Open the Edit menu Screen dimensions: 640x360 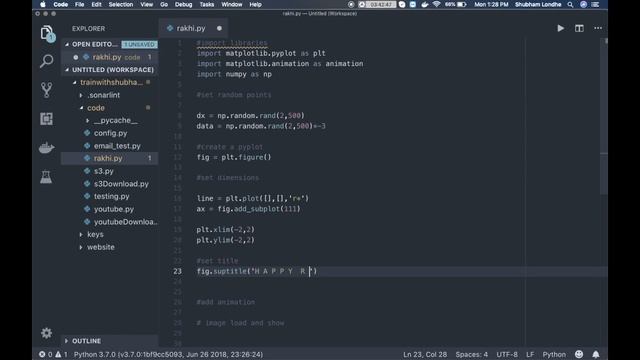pos(96,4)
